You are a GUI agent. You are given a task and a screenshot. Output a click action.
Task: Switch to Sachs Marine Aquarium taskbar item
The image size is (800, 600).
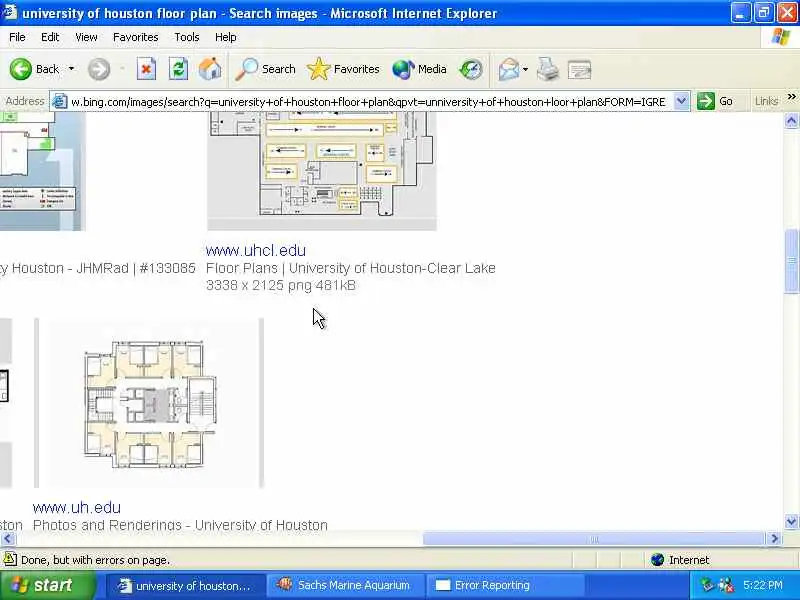345,585
